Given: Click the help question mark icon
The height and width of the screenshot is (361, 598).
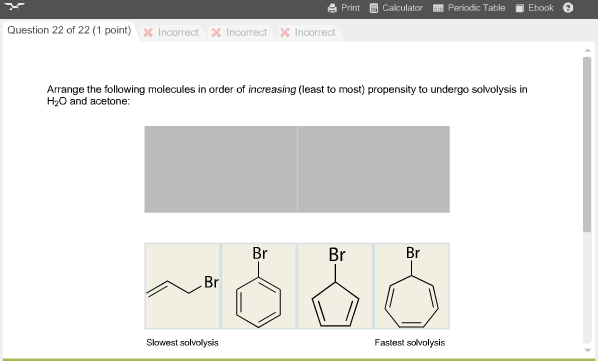Looking at the screenshot, I should click(568, 8).
